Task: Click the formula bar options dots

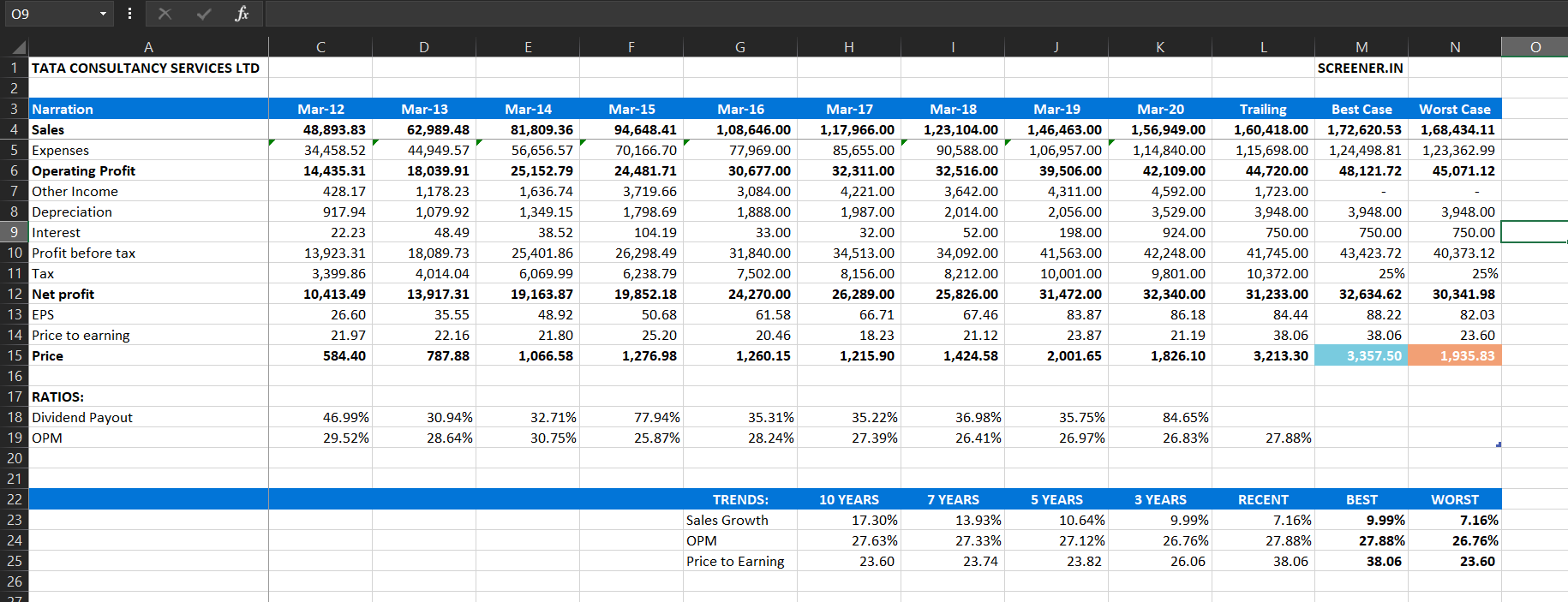Action: 129,14
